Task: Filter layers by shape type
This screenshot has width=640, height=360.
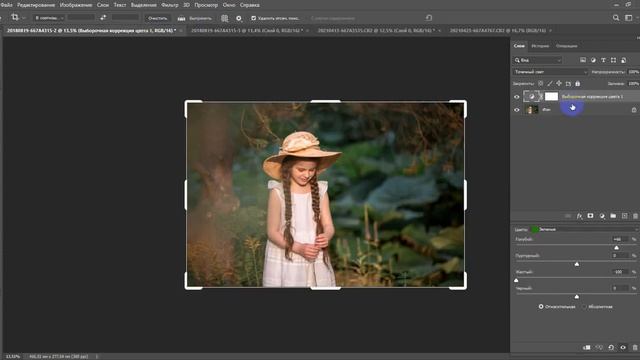Action: (613, 60)
